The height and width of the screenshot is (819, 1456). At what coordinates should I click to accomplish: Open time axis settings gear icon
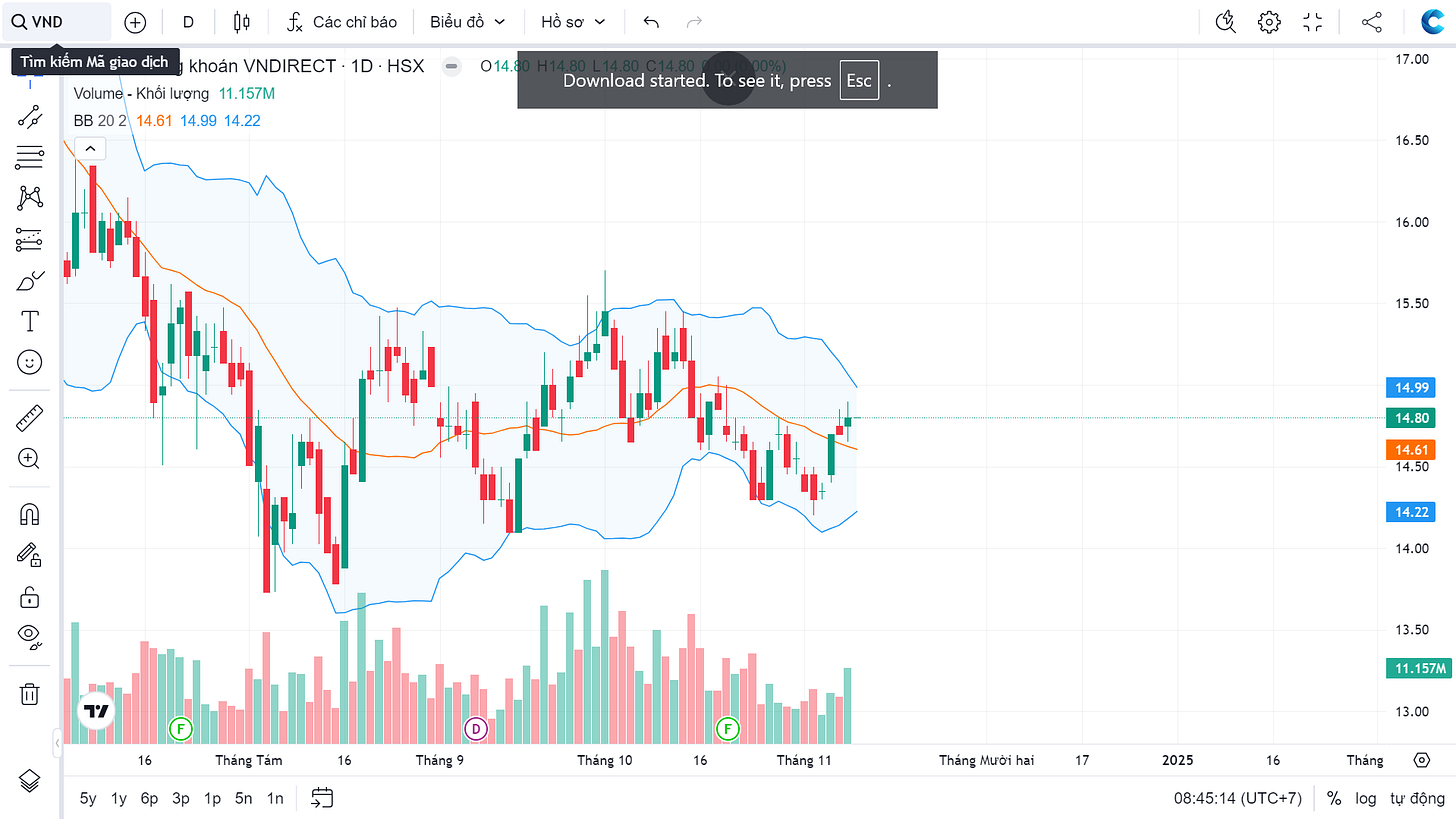1422,760
